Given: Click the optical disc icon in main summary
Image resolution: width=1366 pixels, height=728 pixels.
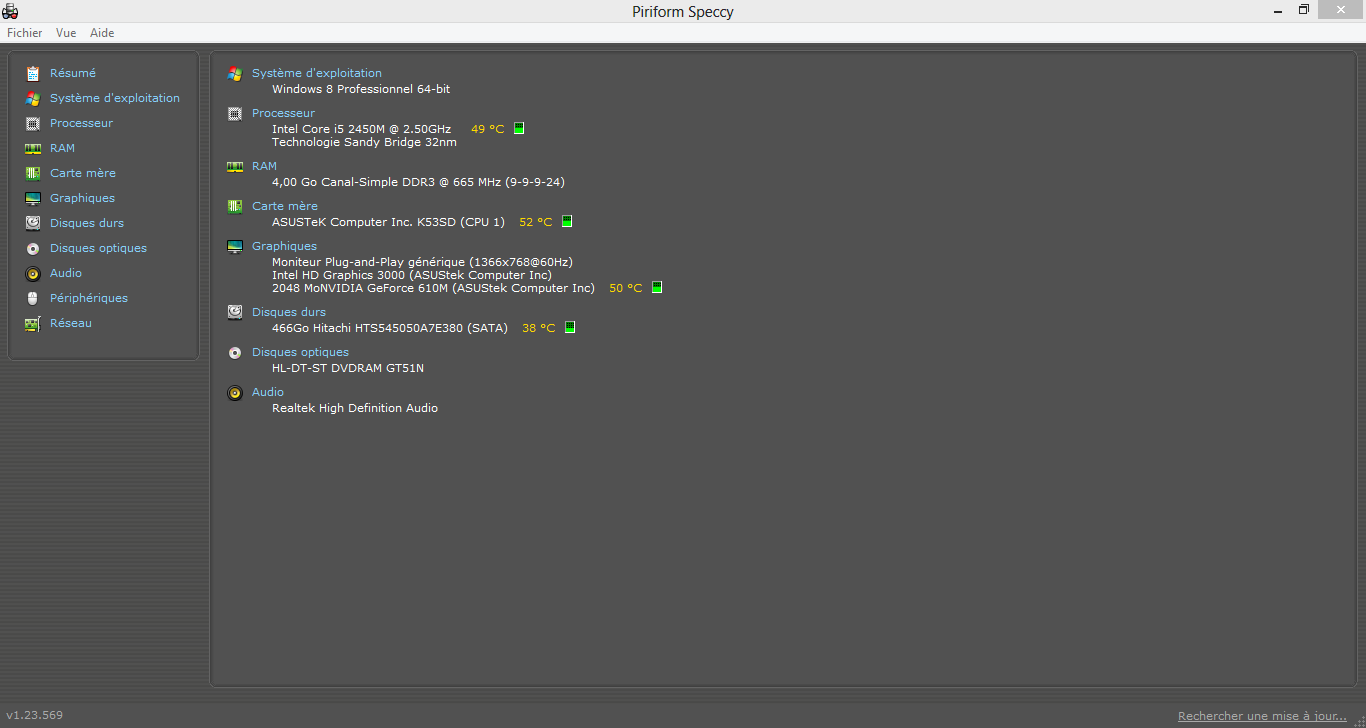Looking at the screenshot, I should pos(235,352).
